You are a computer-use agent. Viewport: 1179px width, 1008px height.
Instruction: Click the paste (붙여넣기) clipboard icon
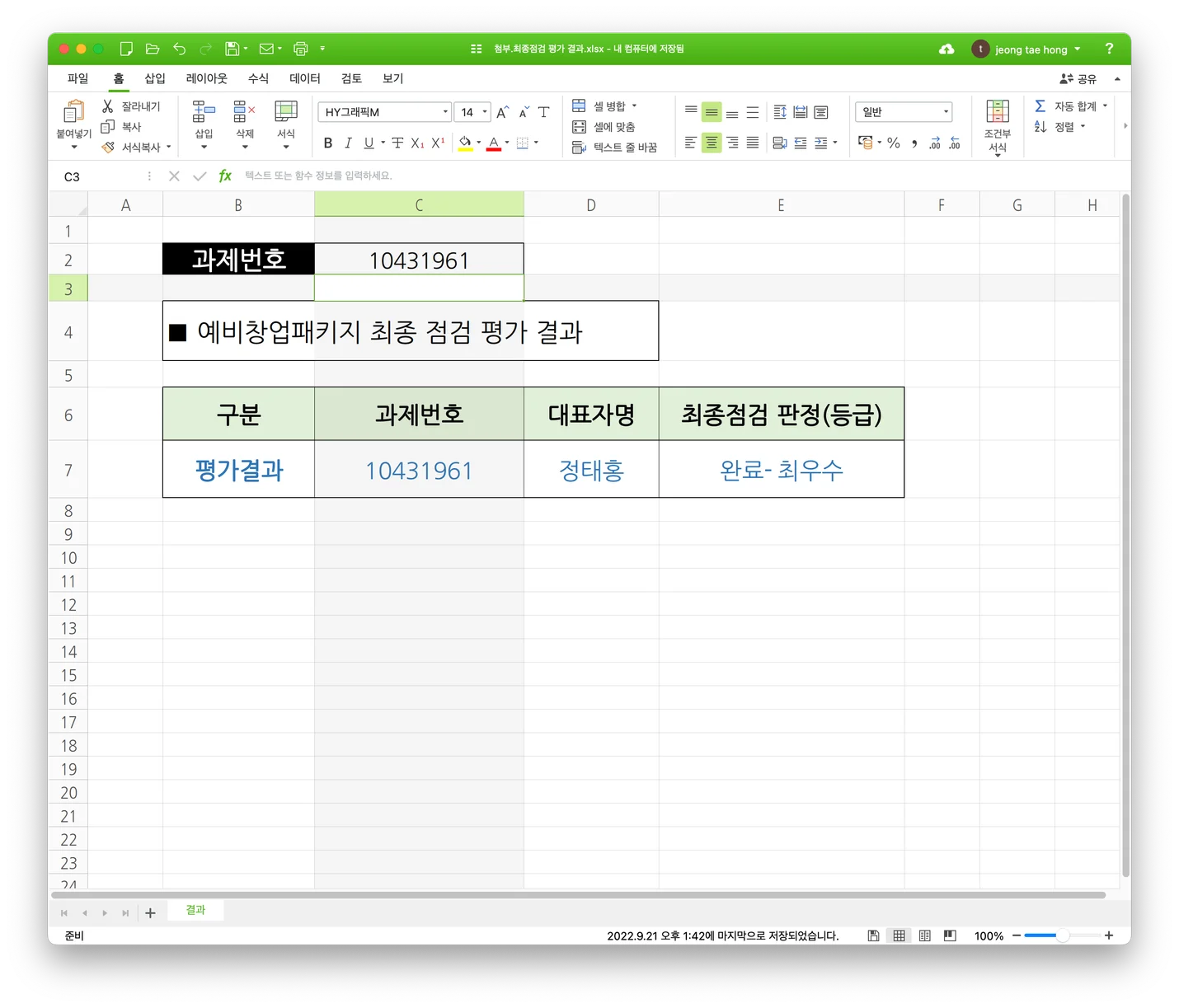73,112
